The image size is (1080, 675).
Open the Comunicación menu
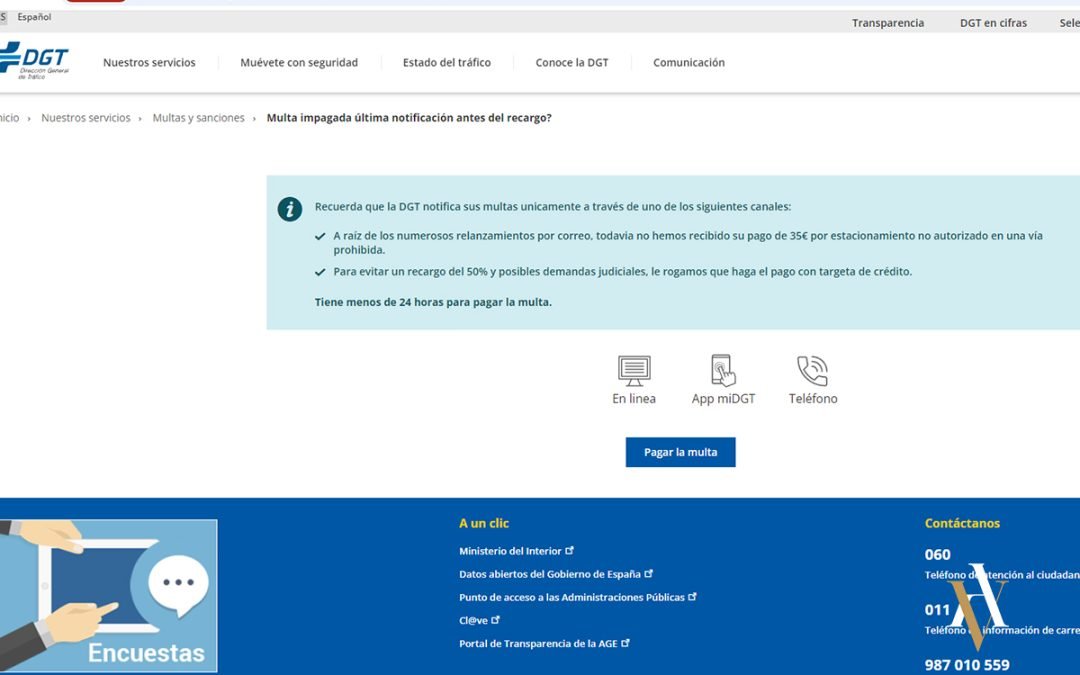(689, 63)
